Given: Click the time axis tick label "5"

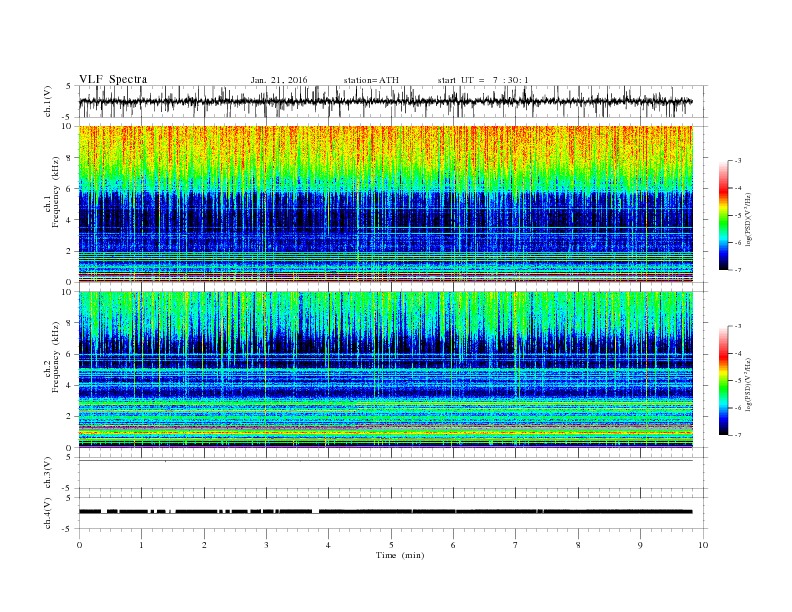Looking at the screenshot, I should click(391, 545).
